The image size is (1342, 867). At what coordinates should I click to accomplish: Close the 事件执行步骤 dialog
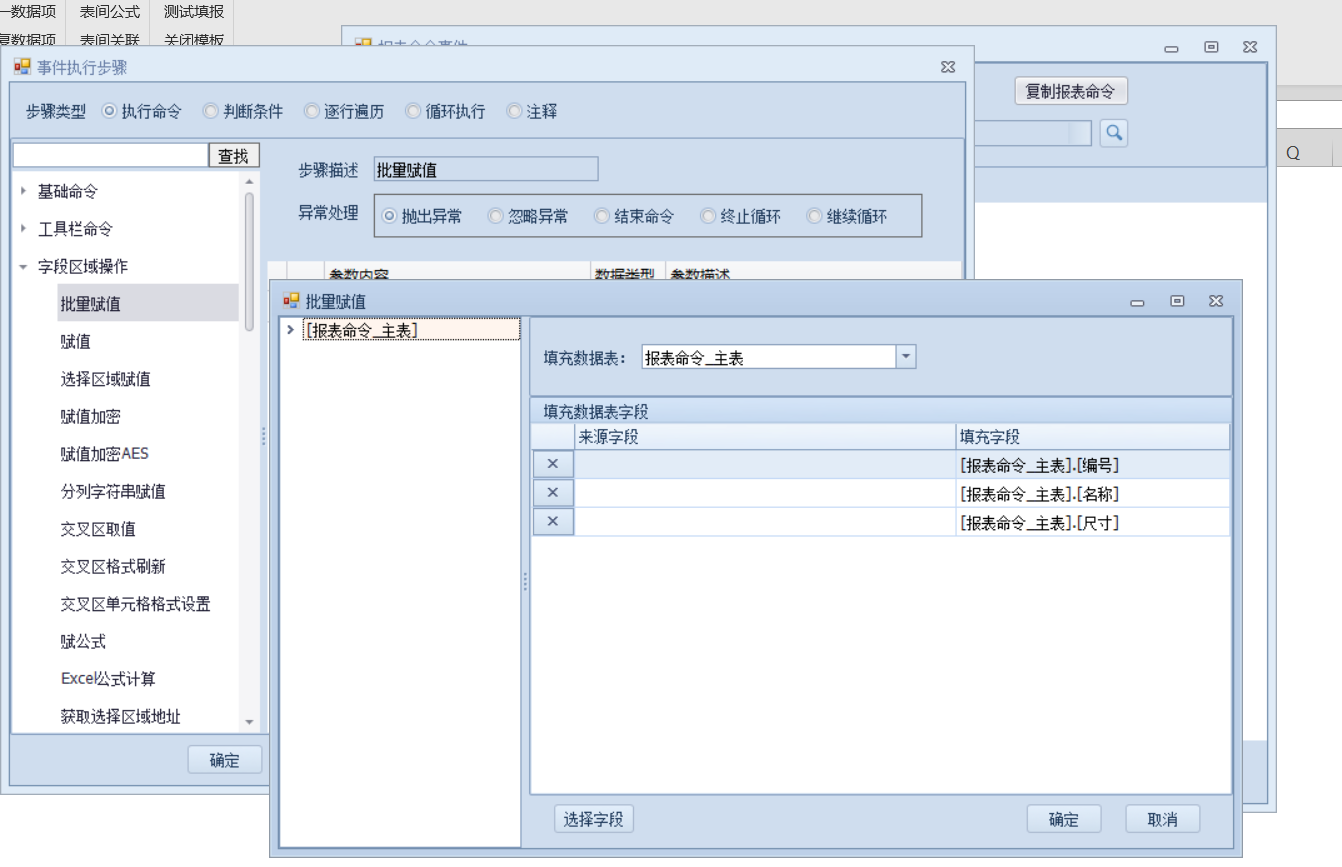pyautogui.click(x=947, y=67)
